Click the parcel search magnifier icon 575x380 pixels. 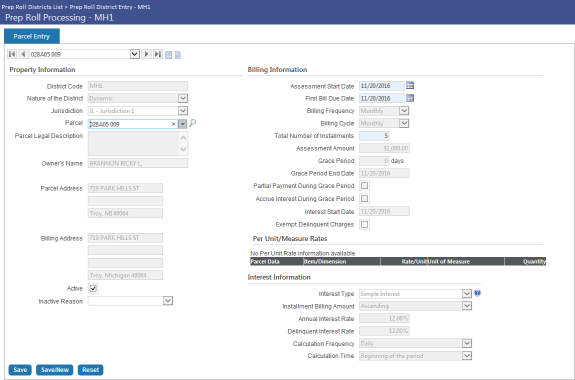pos(193,123)
